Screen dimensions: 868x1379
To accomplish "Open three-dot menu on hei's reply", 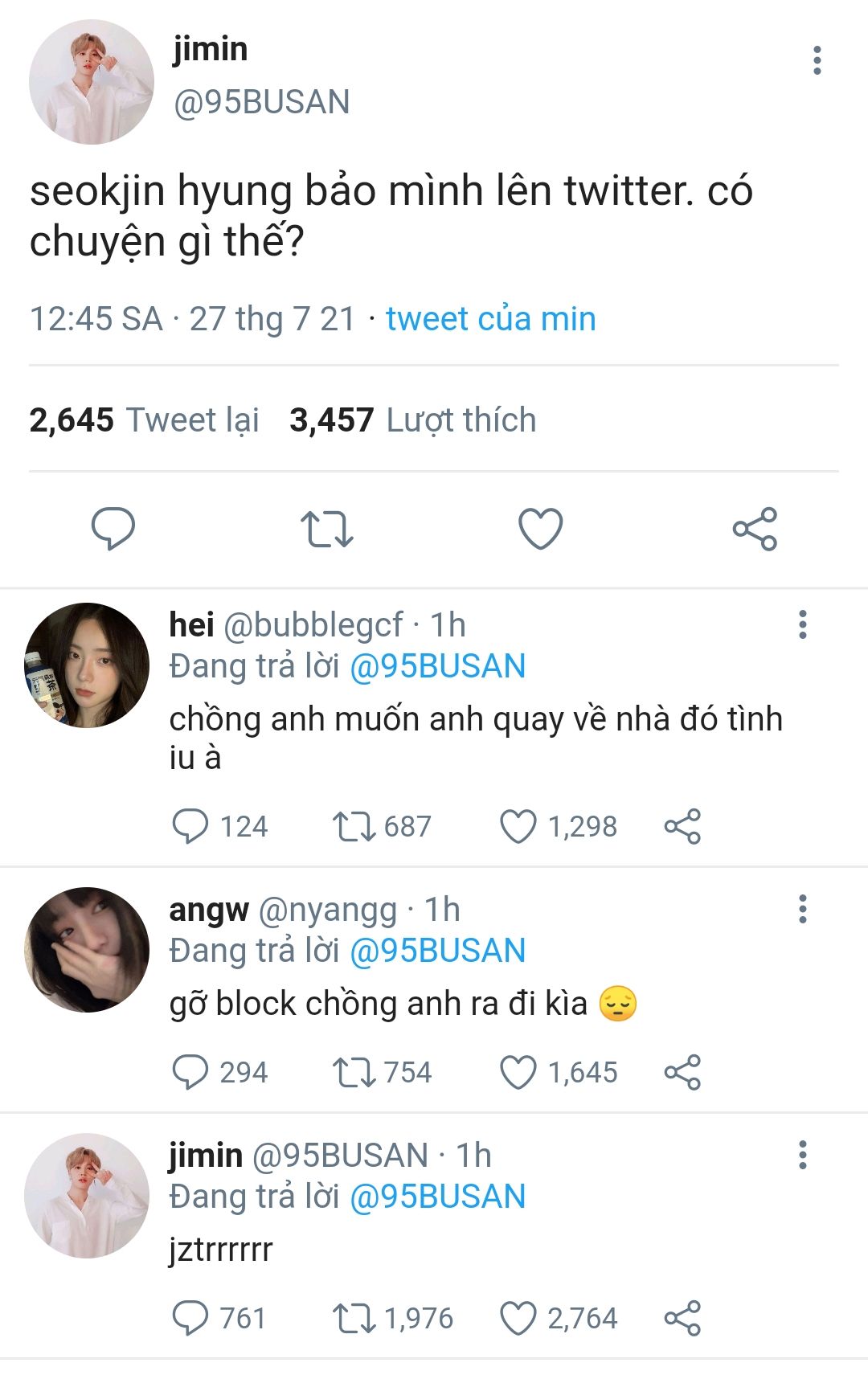I will 802,624.
